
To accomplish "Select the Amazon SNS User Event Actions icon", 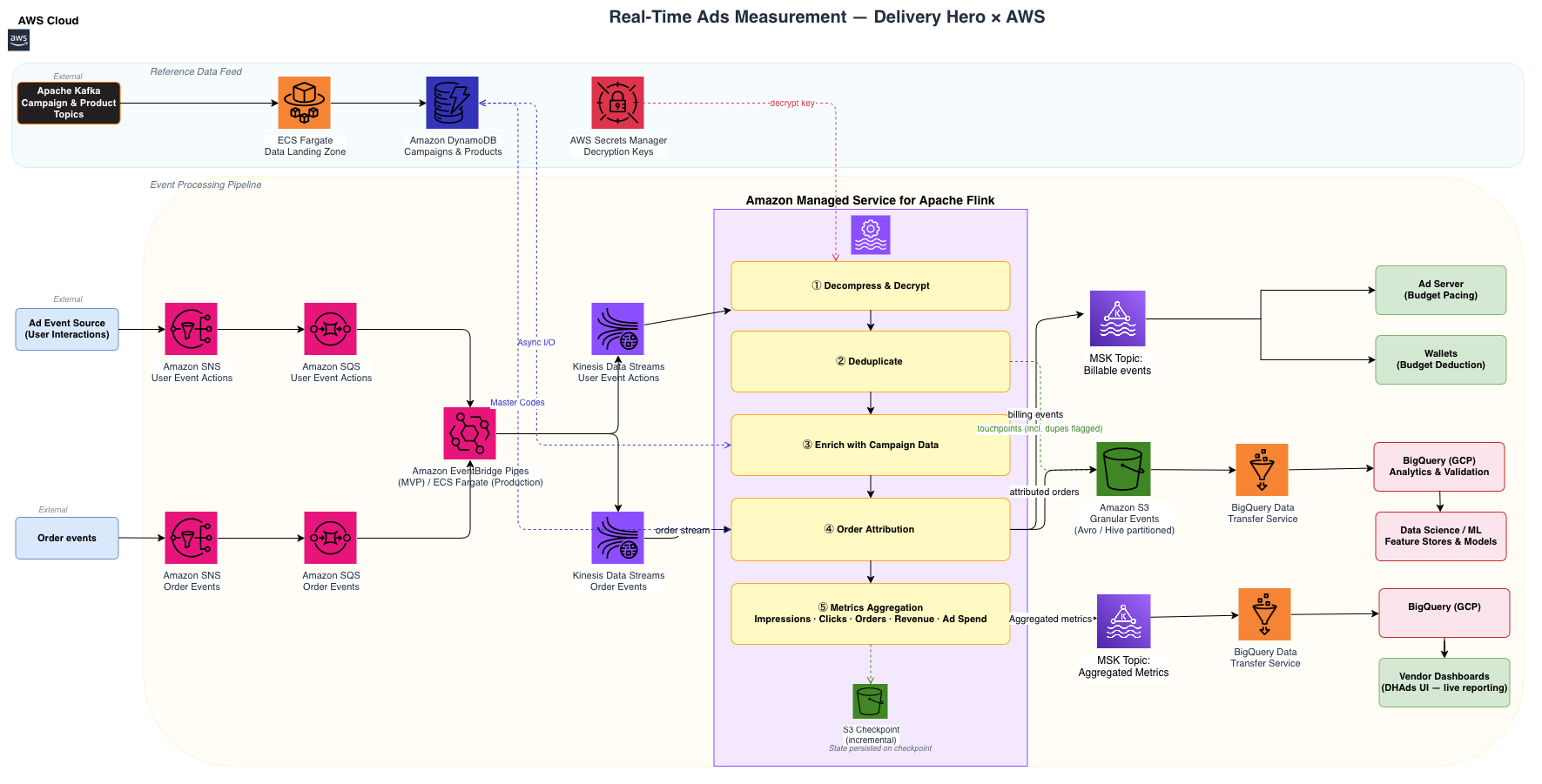I will 191,329.
